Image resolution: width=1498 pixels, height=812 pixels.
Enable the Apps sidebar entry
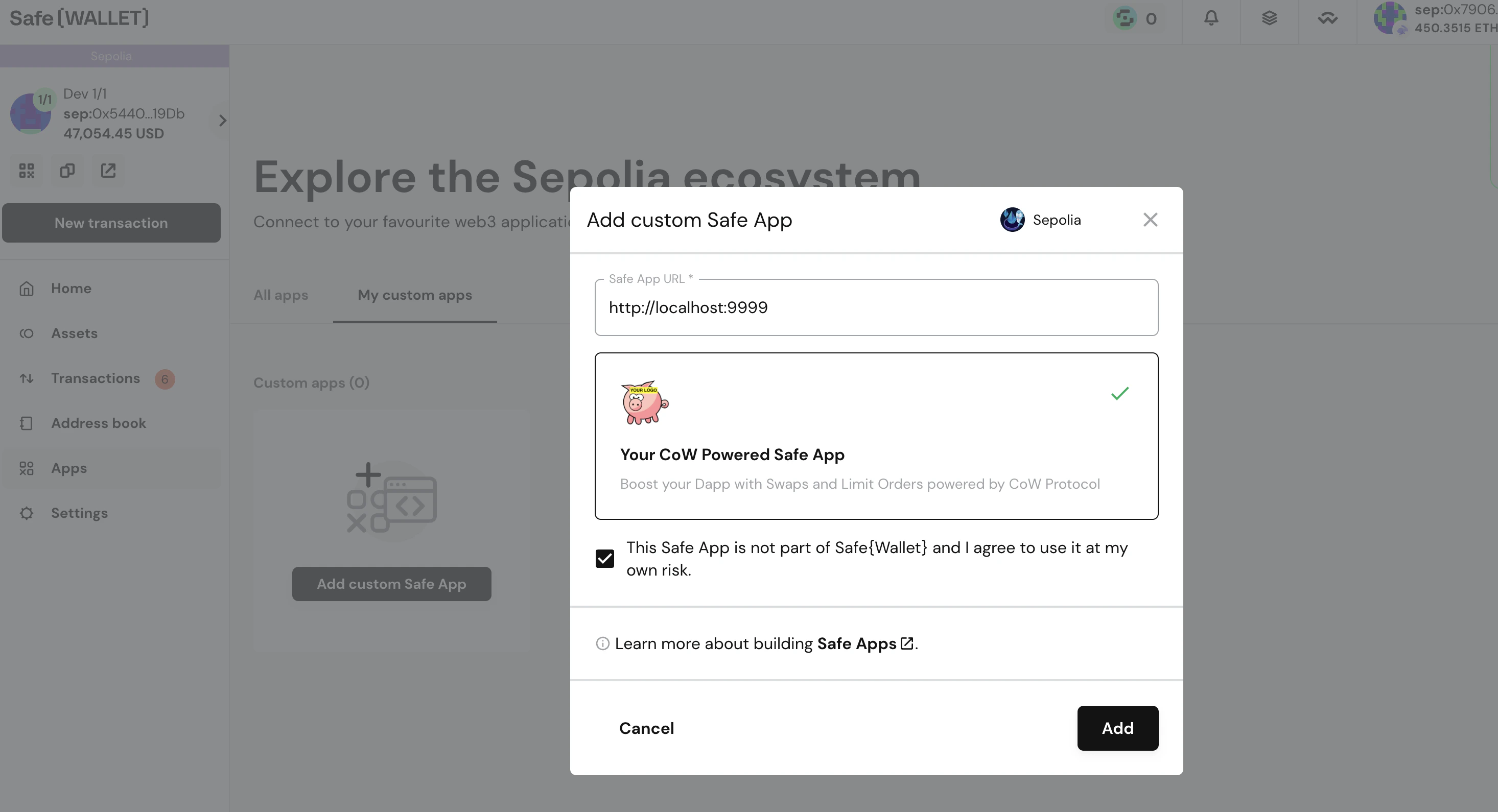[27, 468]
